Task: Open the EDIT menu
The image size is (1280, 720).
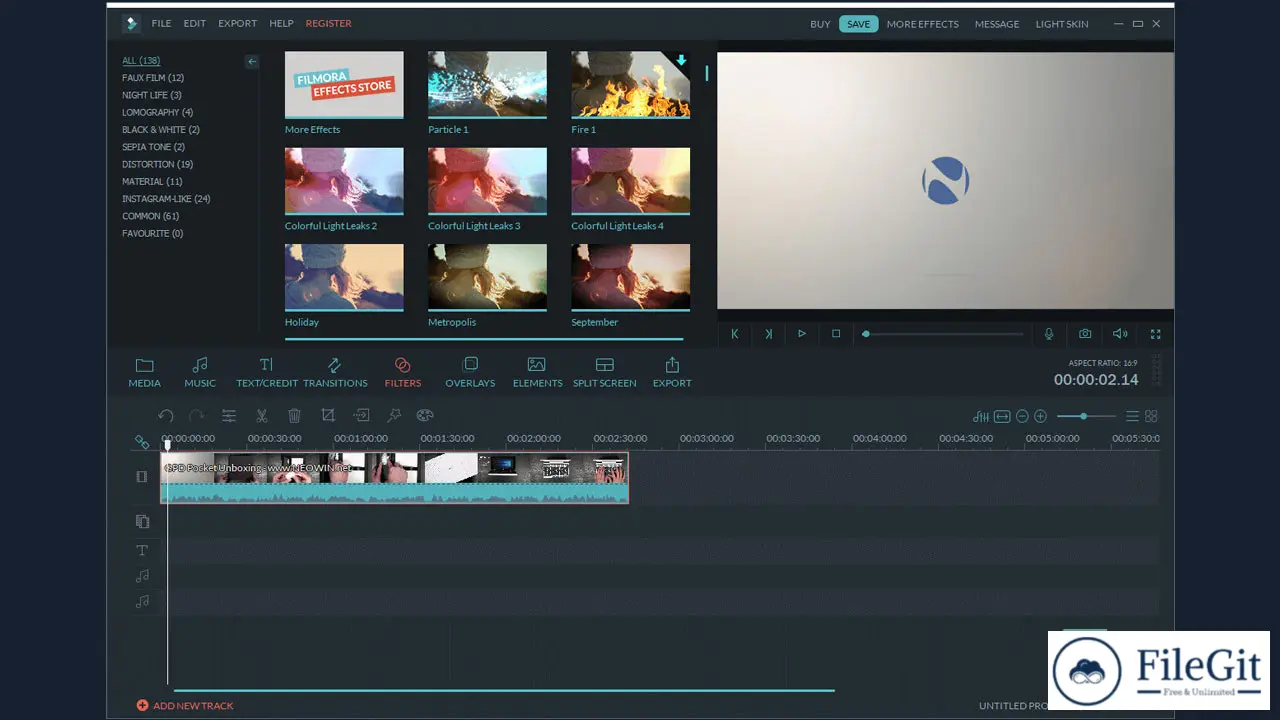Action: click(195, 23)
